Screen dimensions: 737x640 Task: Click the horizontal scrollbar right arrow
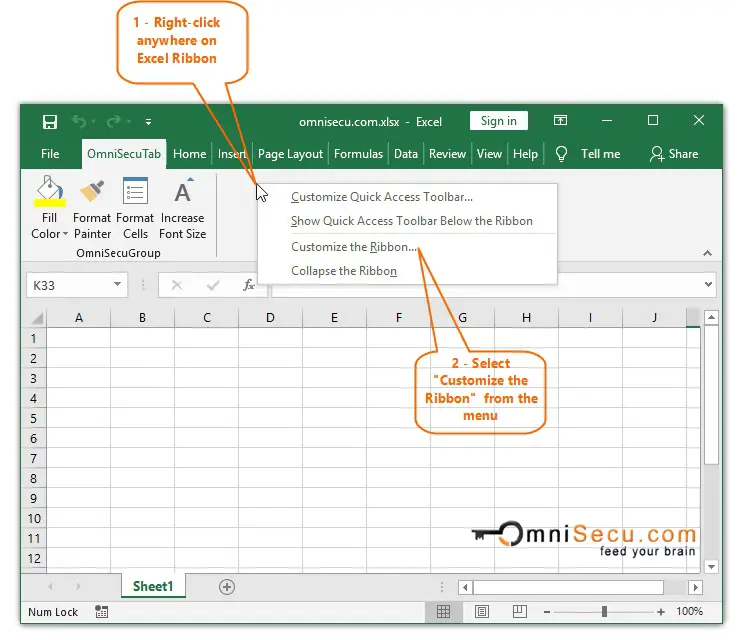(696, 587)
